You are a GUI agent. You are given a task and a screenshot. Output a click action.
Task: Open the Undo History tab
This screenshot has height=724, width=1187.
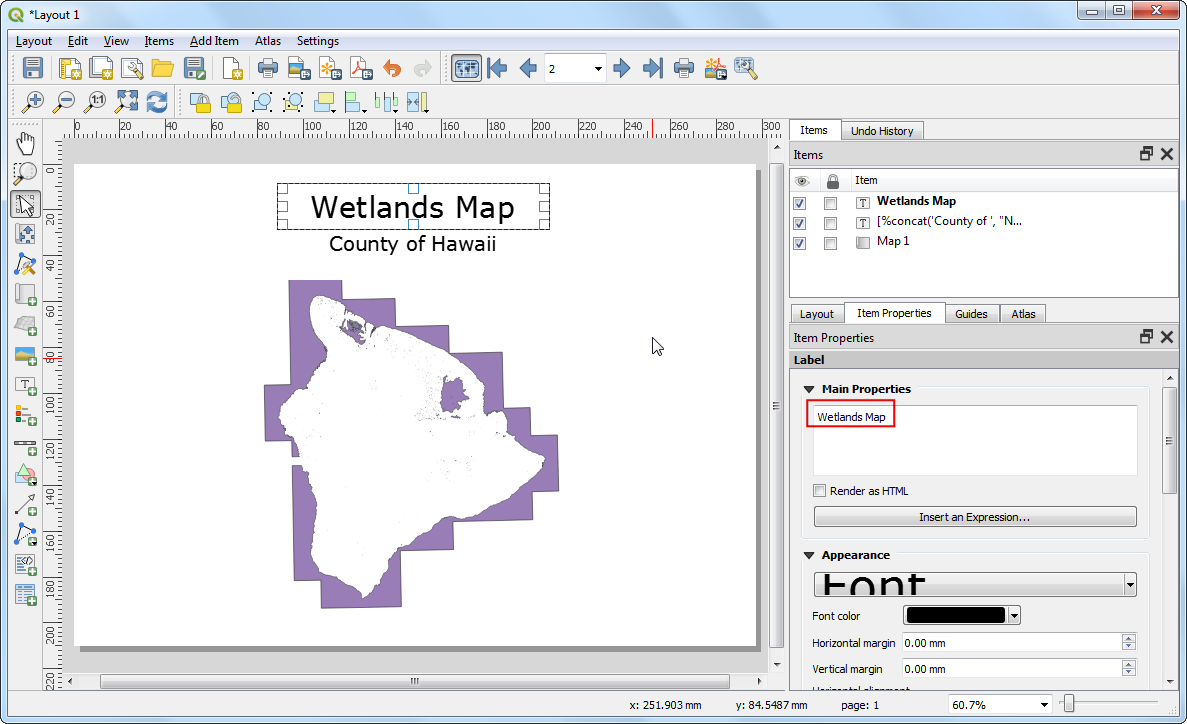coord(881,131)
